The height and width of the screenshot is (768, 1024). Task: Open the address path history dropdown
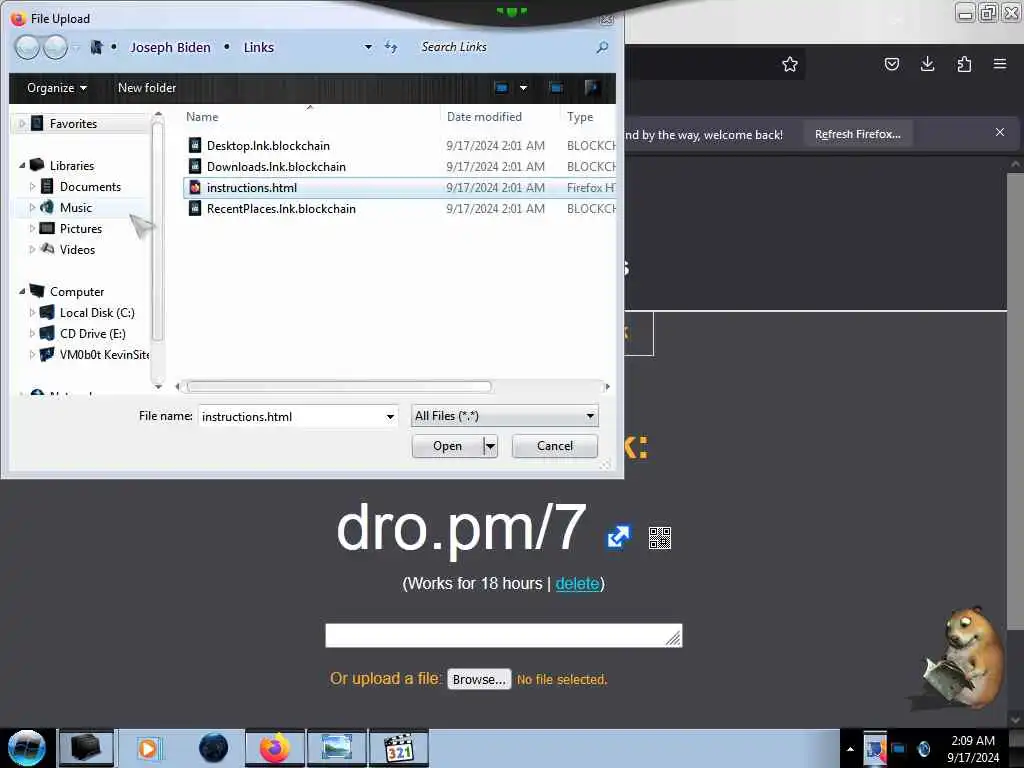coord(368,47)
